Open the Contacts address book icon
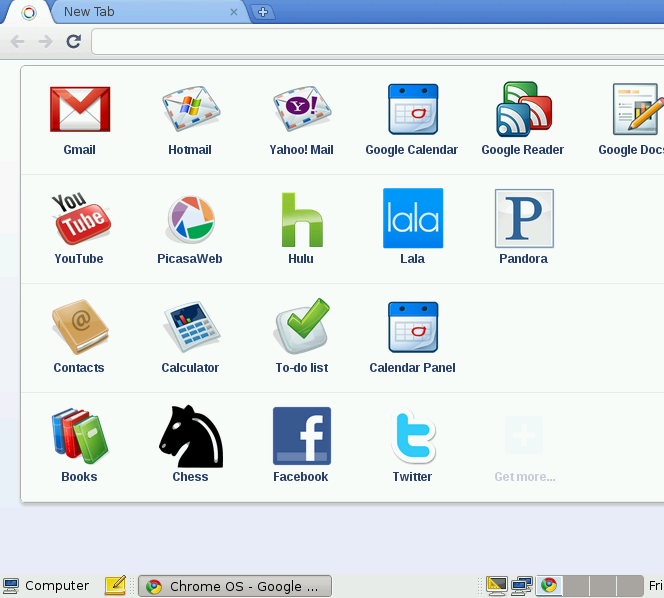Viewport: 664px width, 598px height. [80, 327]
